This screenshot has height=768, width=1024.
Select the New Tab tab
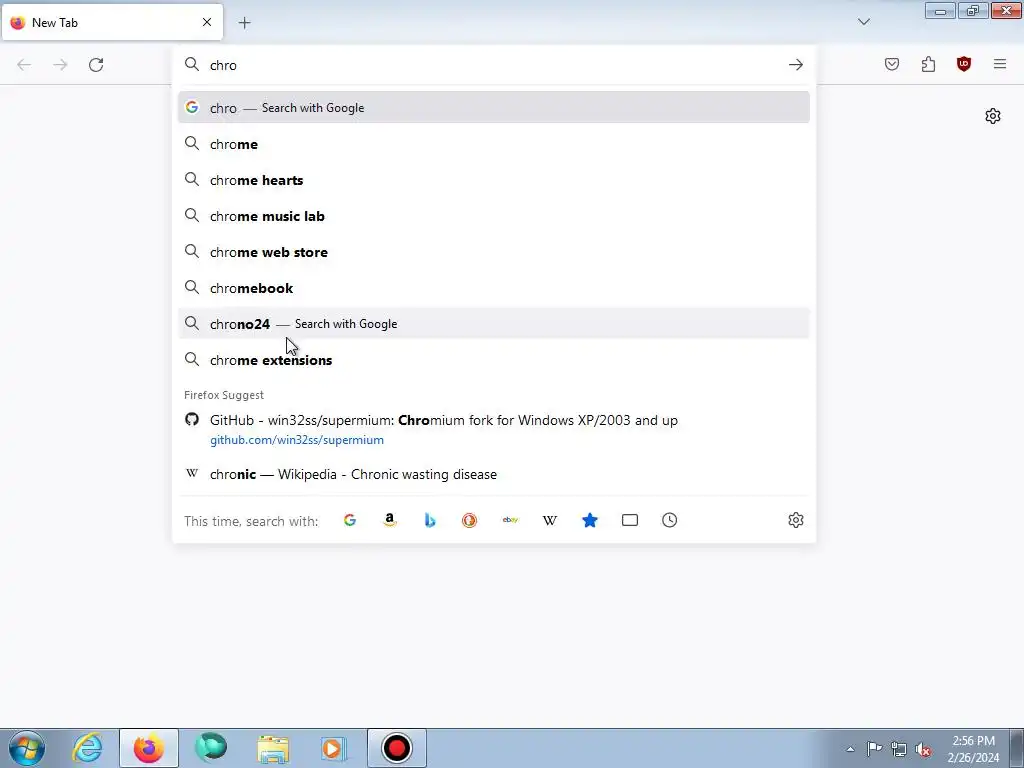(112, 22)
